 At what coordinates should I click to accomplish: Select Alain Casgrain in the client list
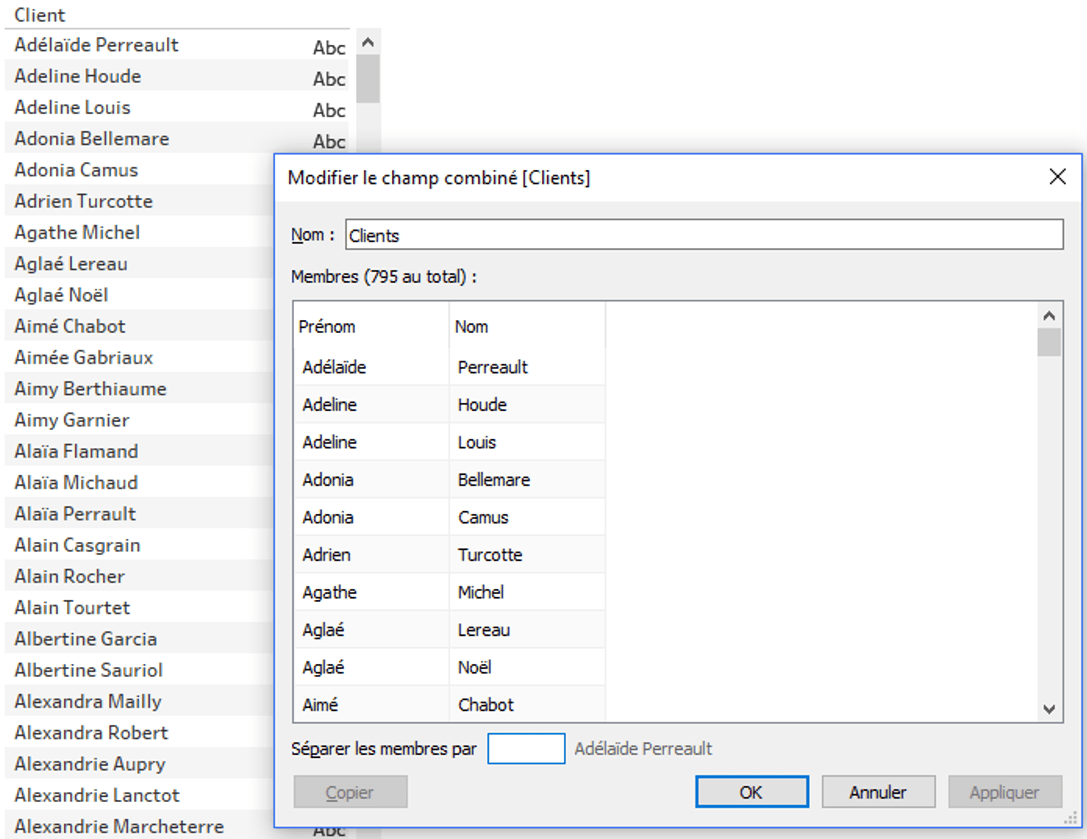pos(77,545)
